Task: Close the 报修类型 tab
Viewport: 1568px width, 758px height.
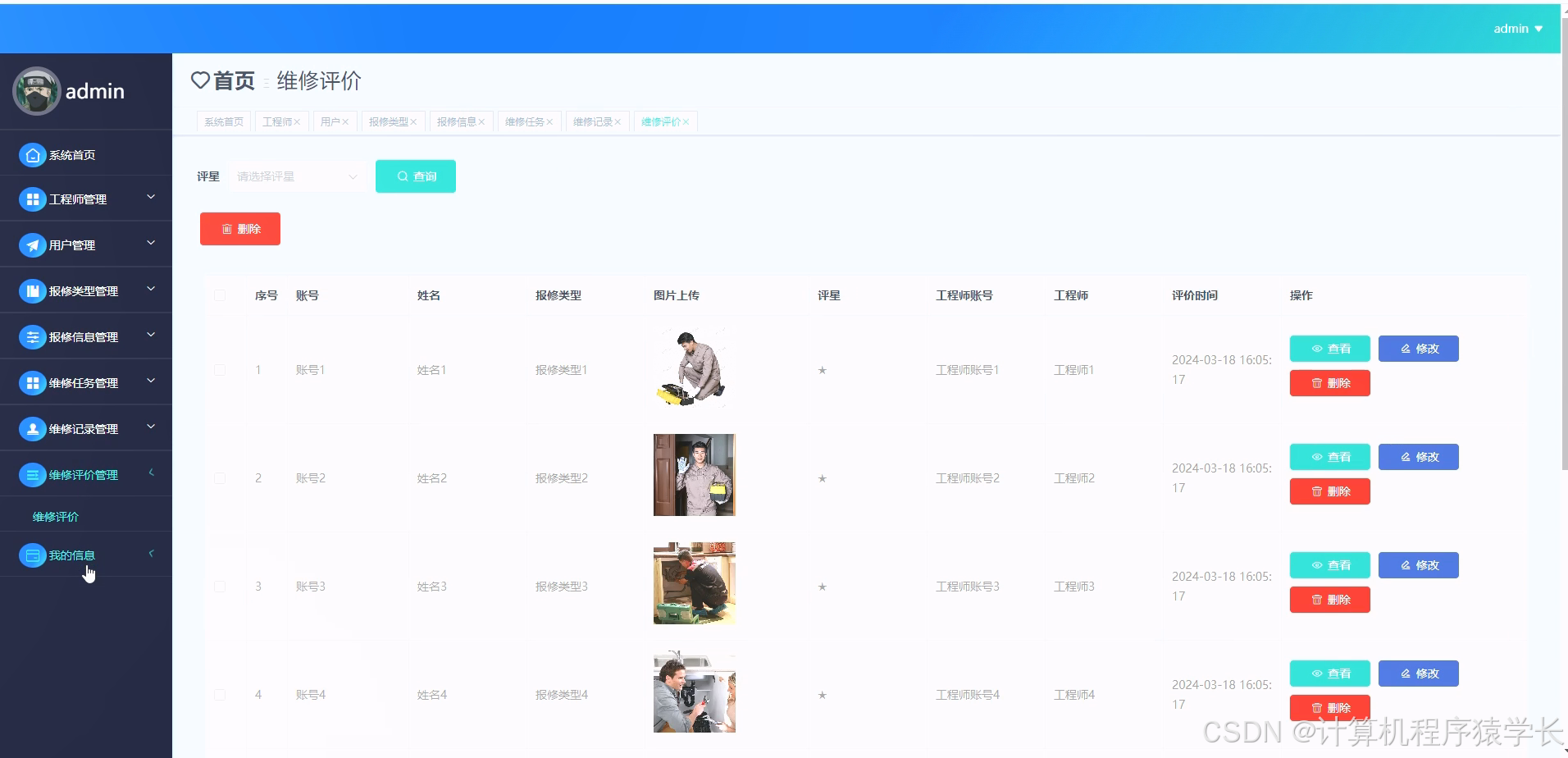Action: 415,121
